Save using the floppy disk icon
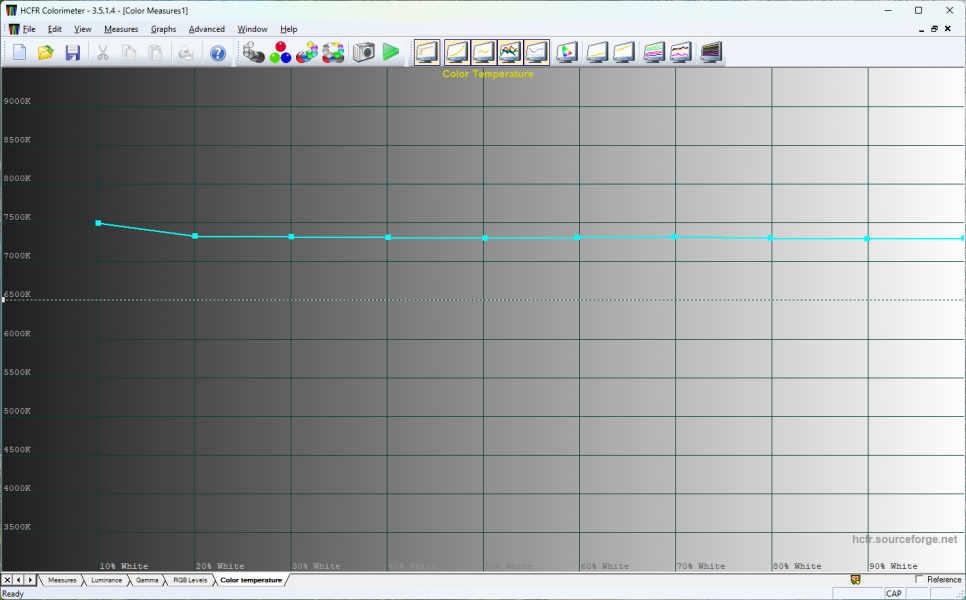This screenshot has height=600, width=966. click(73, 52)
